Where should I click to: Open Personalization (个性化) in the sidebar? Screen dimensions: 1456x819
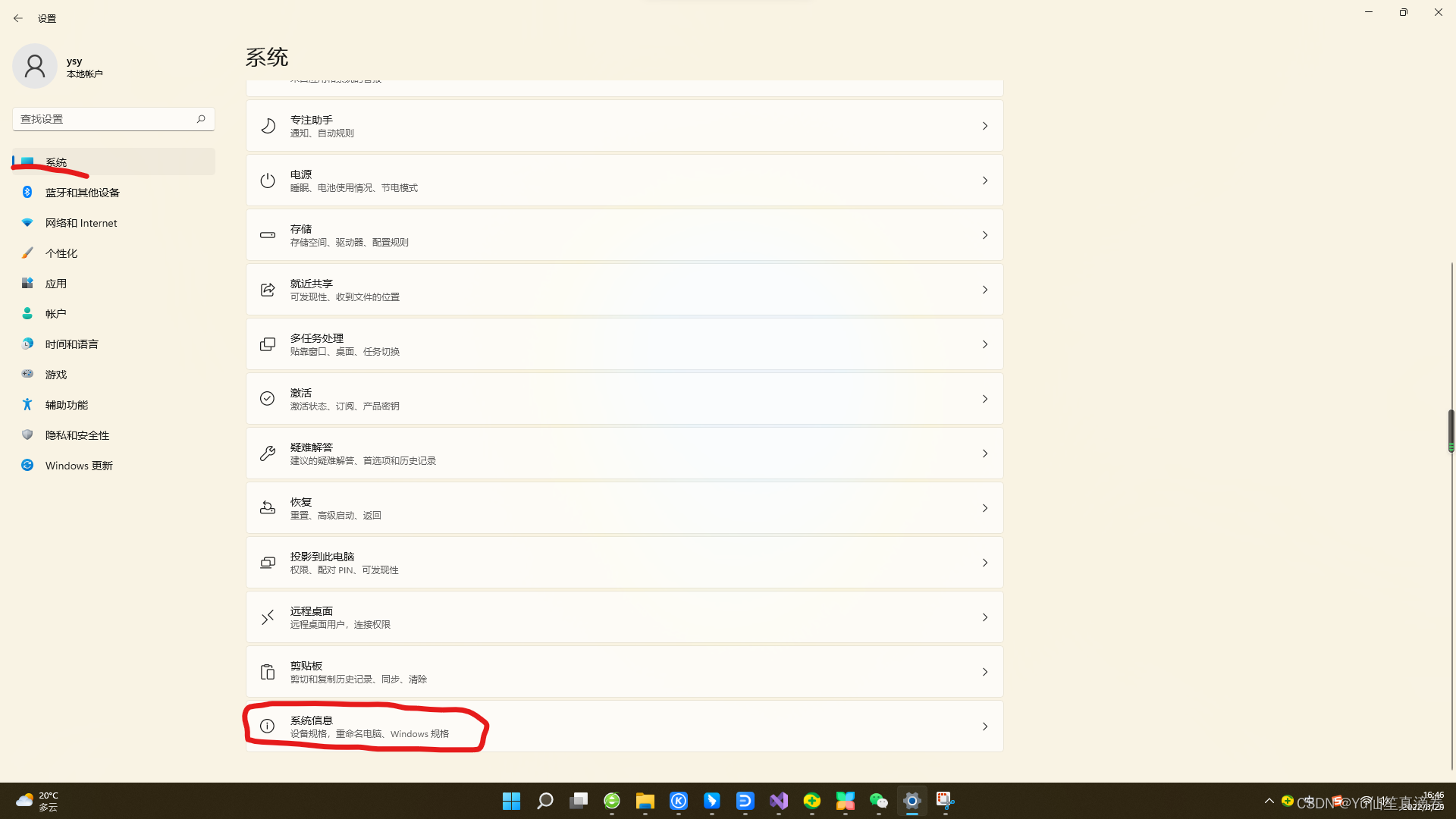(61, 253)
